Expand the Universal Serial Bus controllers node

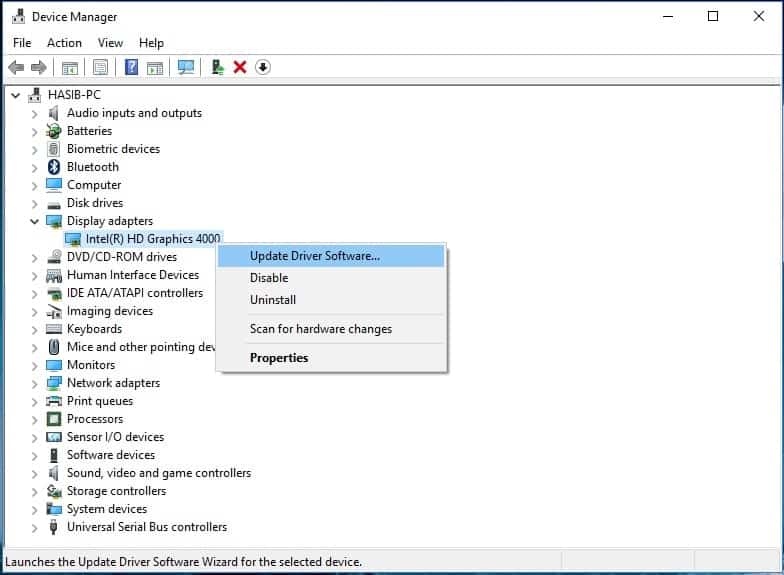(x=34, y=527)
